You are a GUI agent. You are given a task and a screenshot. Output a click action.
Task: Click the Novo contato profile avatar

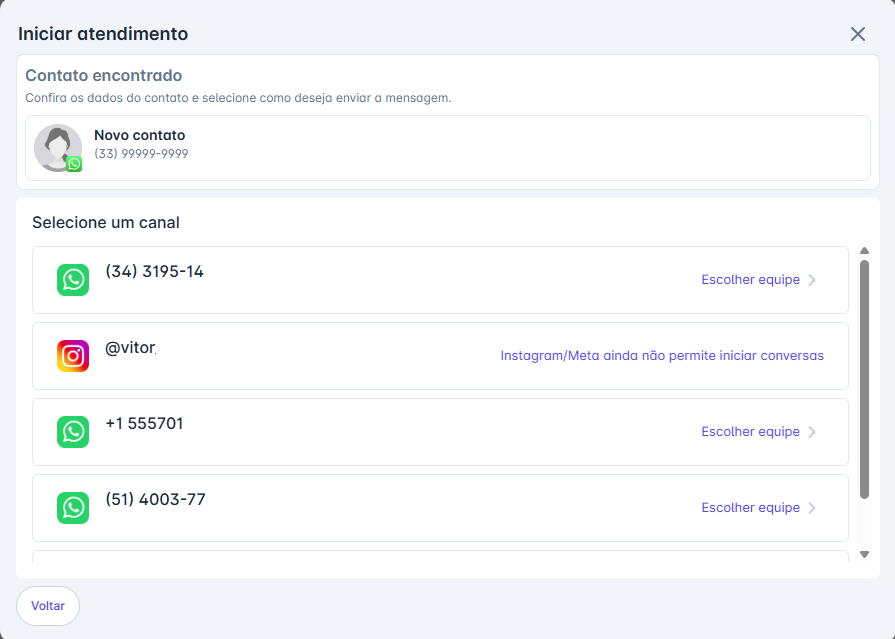pos(57,147)
